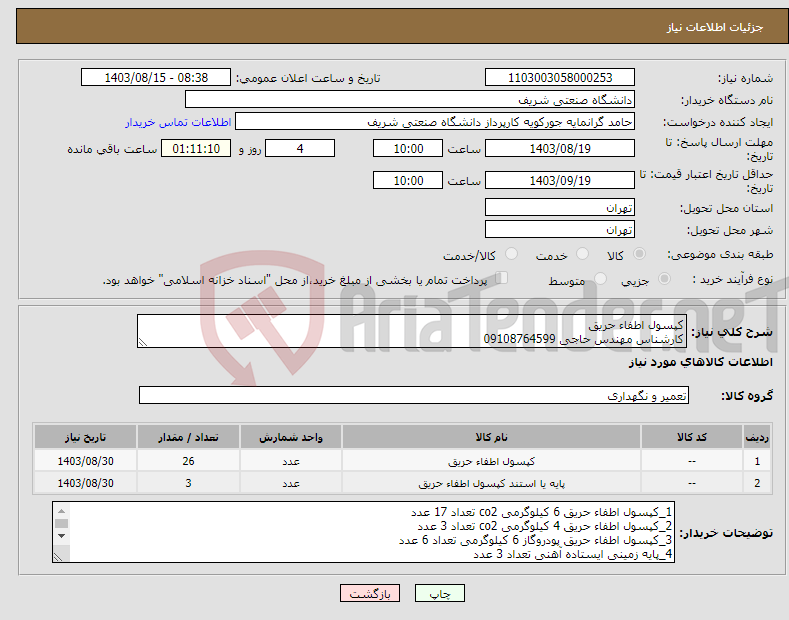
Task: Click the delivery city field
Action: click(560, 229)
